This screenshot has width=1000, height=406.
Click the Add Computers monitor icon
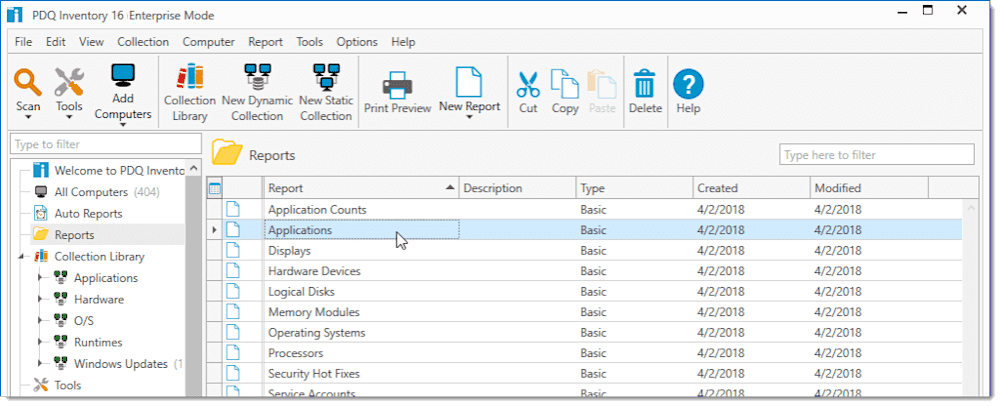[123, 75]
